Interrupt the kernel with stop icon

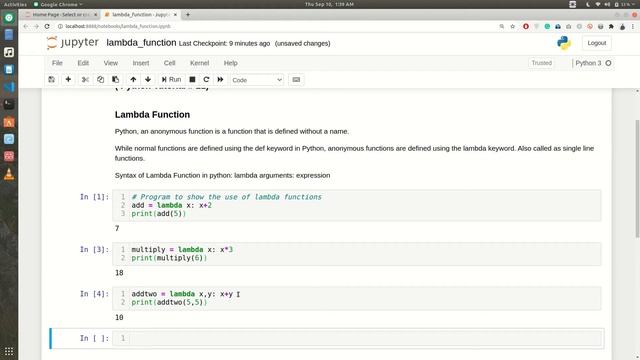pos(192,80)
